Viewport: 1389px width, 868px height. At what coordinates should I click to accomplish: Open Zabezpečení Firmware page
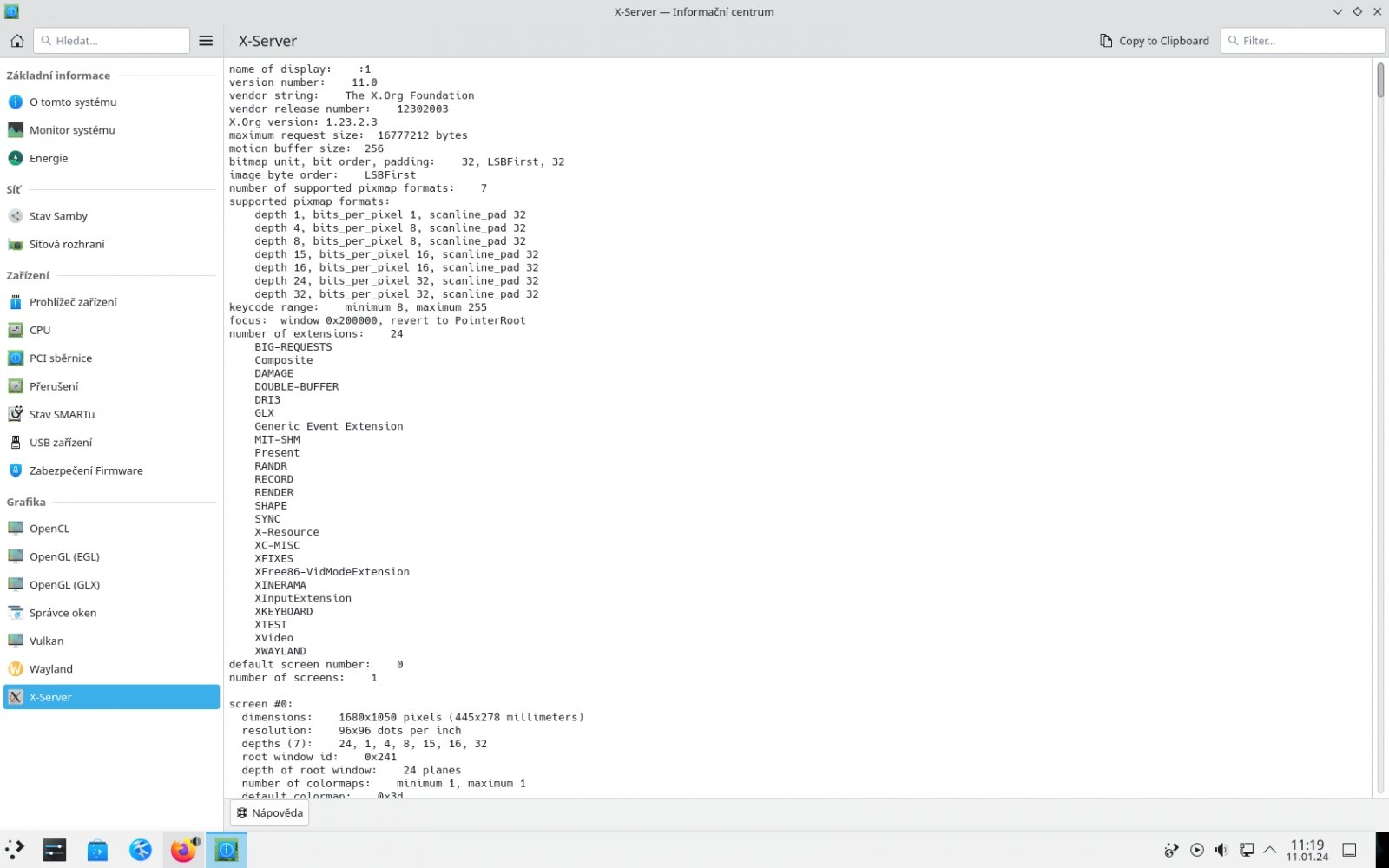tap(111, 470)
